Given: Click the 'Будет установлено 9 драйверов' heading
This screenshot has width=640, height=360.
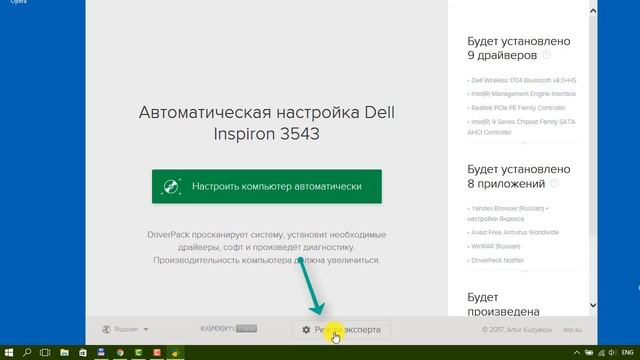Looking at the screenshot, I should [x=518, y=48].
